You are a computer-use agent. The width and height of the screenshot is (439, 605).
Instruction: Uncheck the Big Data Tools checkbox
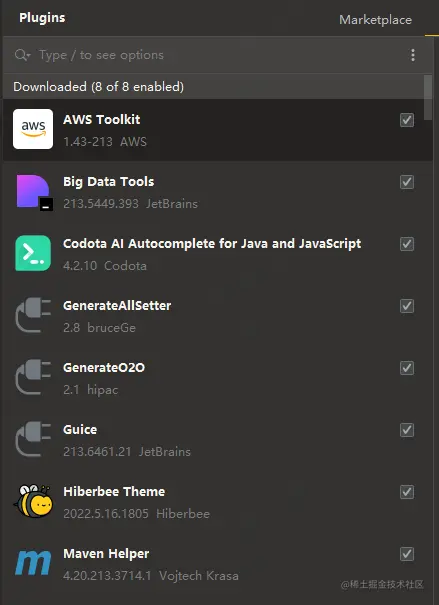[407, 182]
